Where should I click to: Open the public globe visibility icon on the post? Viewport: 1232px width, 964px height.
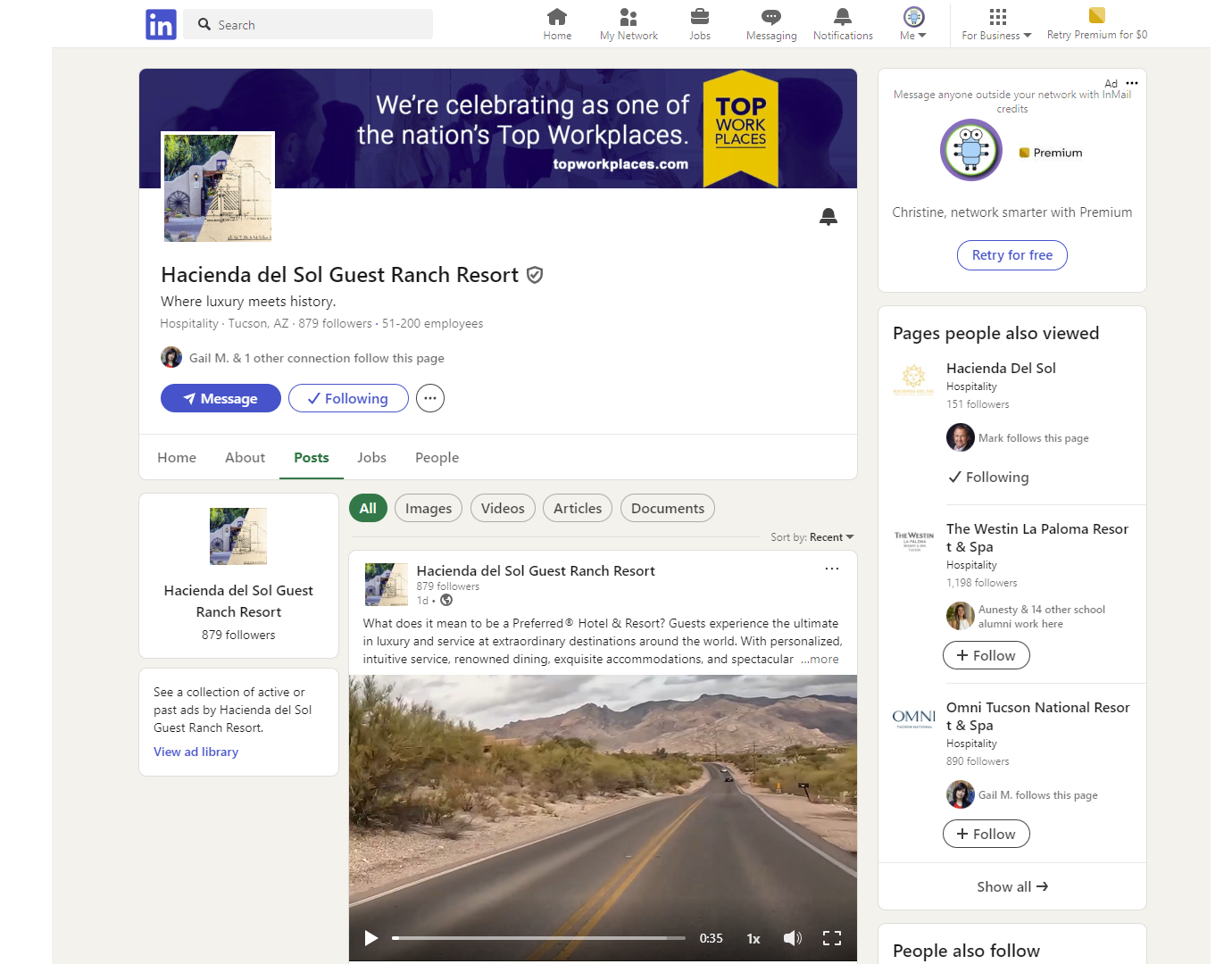[x=446, y=601]
